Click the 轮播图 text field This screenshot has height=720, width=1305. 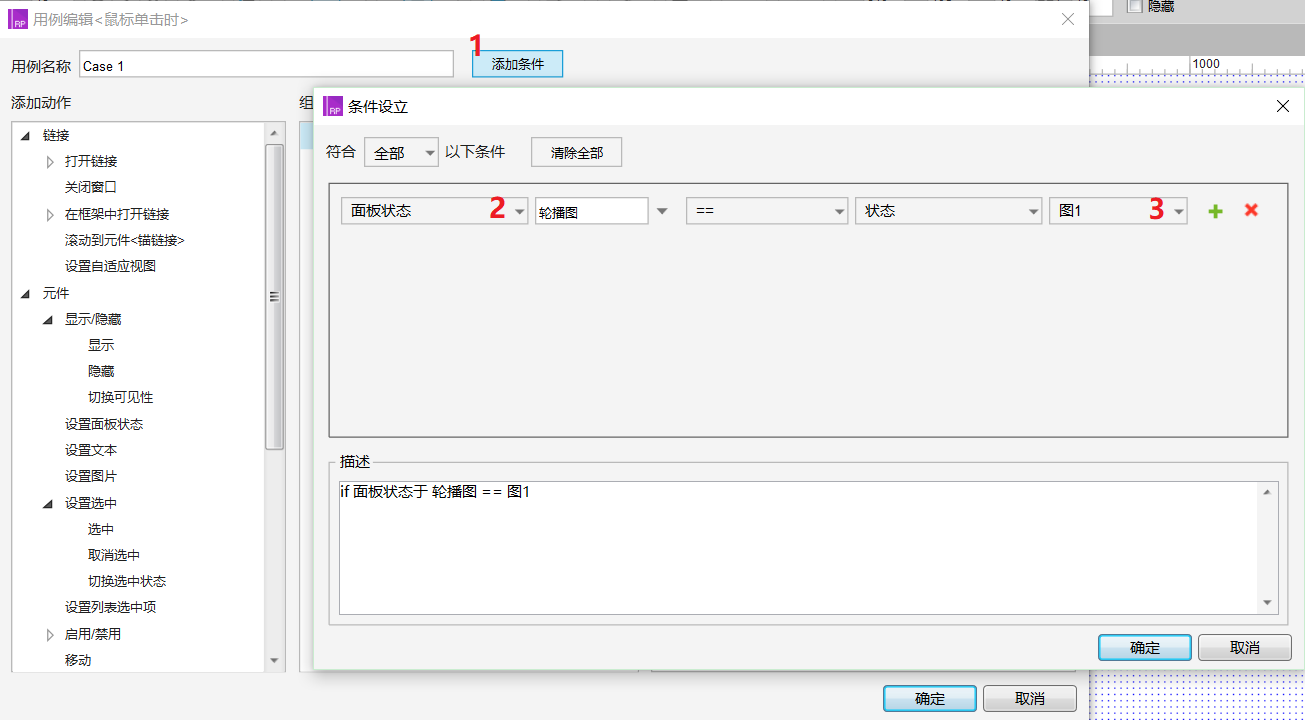tap(591, 211)
